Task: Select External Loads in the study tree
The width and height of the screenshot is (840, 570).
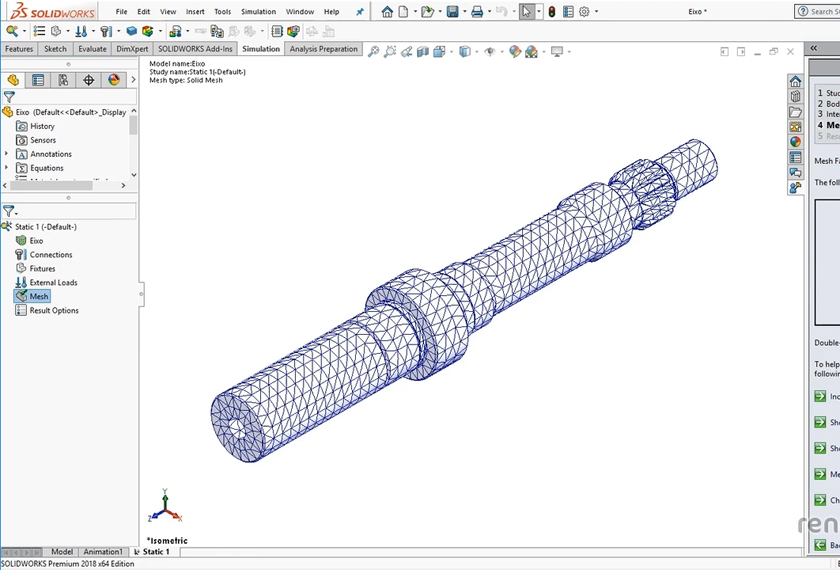Action: (x=53, y=283)
